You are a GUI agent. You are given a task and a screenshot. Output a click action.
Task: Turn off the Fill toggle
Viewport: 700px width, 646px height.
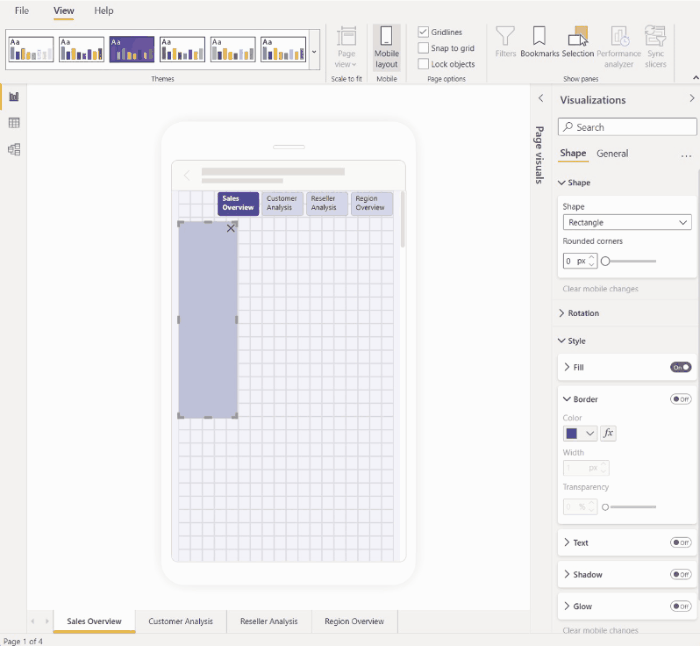(x=680, y=367)
